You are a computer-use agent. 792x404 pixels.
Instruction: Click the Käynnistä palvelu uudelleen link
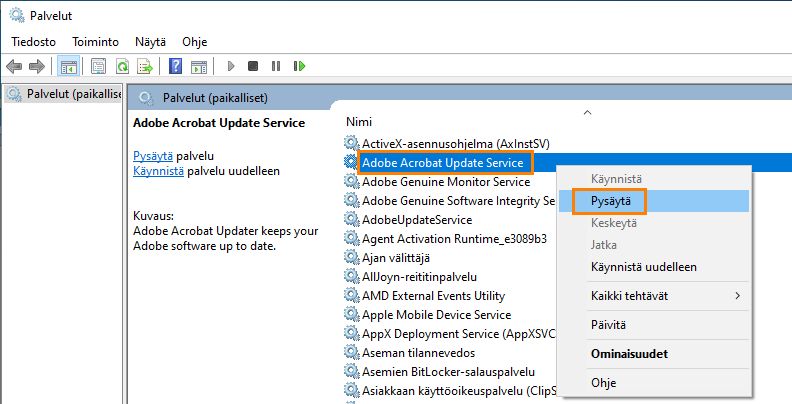point(158,171)
